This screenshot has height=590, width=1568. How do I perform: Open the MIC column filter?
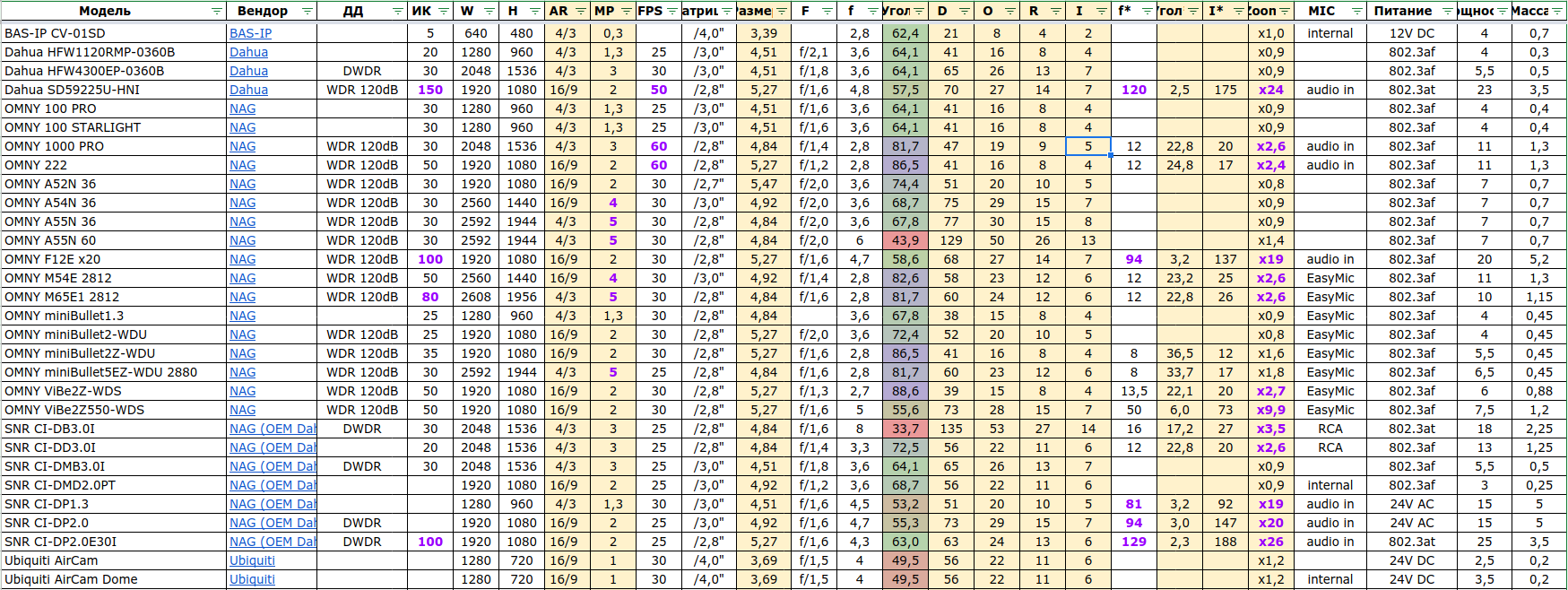click(x=1357, y=12)
